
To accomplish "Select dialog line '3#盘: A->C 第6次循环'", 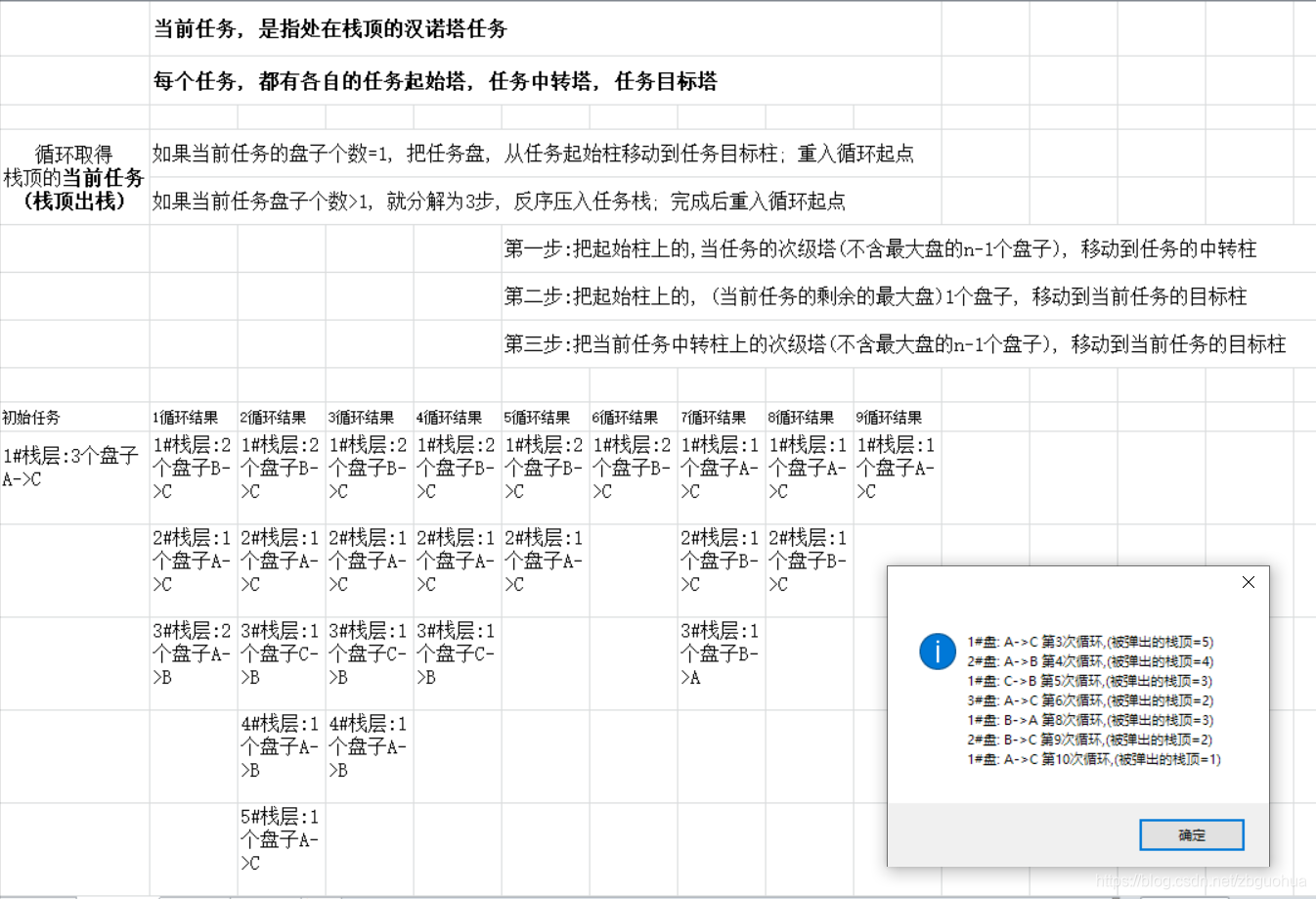I will (1090, 700).
